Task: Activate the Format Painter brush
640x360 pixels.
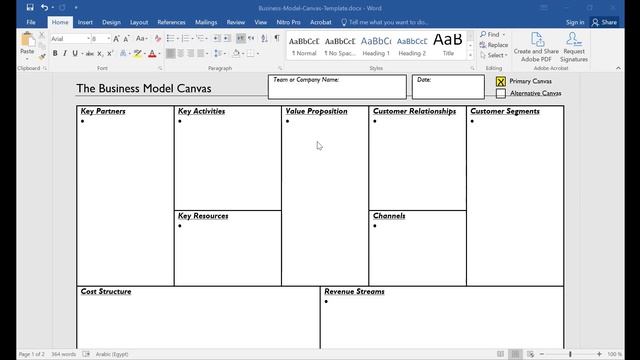Action: (42, 57)
